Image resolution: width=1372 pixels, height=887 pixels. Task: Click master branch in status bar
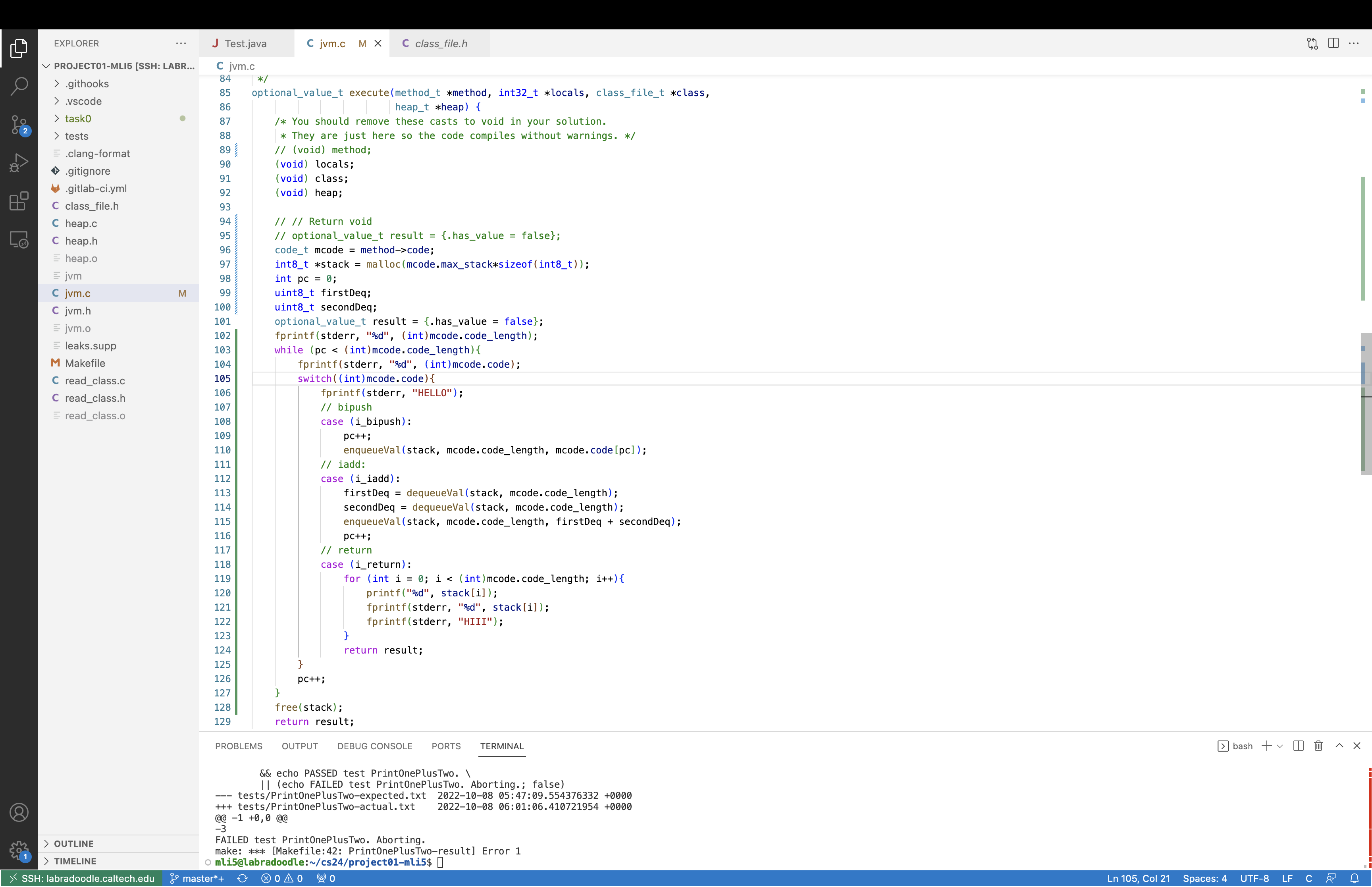tap(197, 878)
